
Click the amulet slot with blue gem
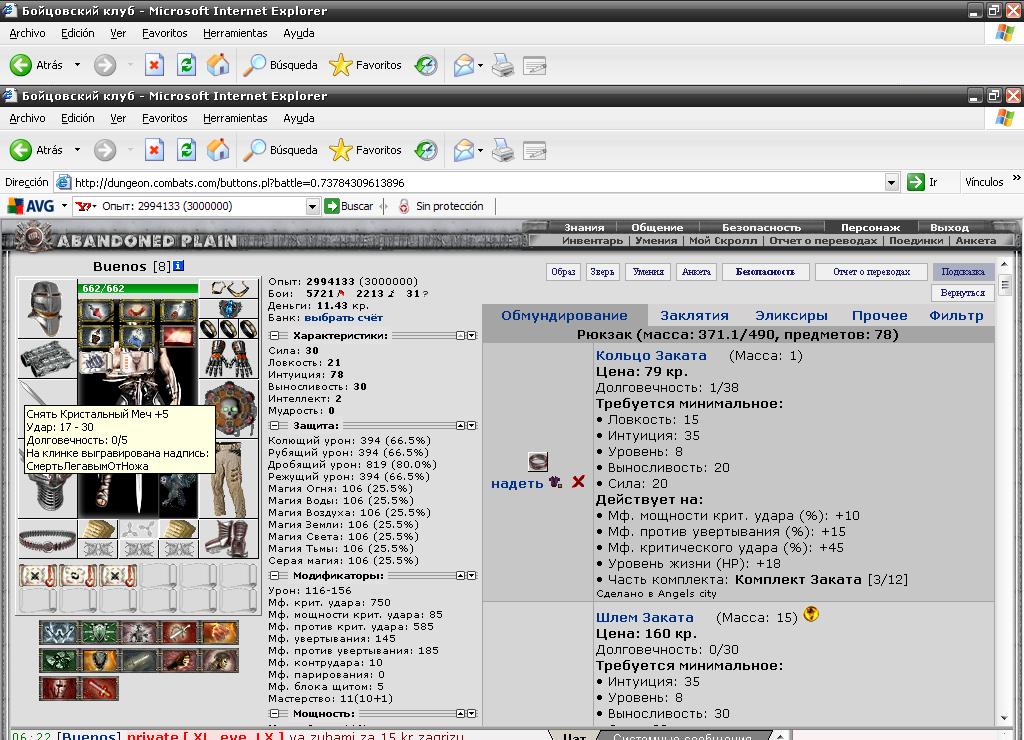click(x=229, y=308)
